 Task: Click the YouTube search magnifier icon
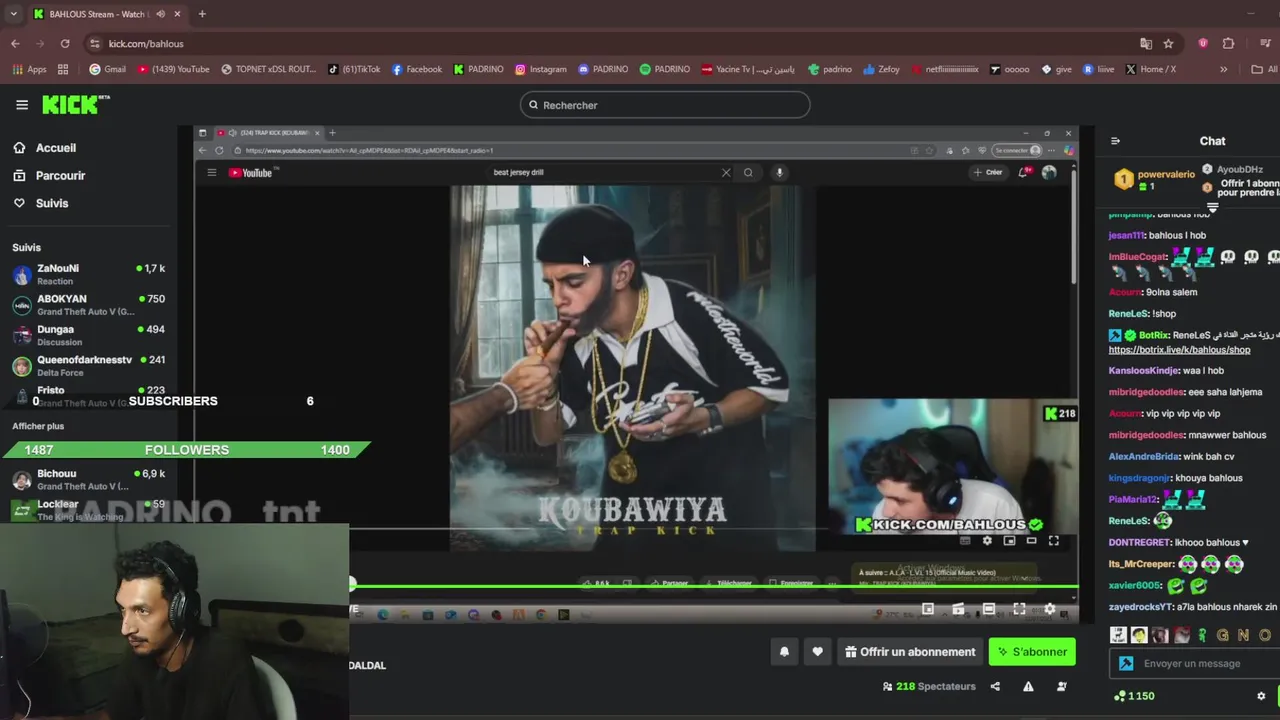click(748, 172)
